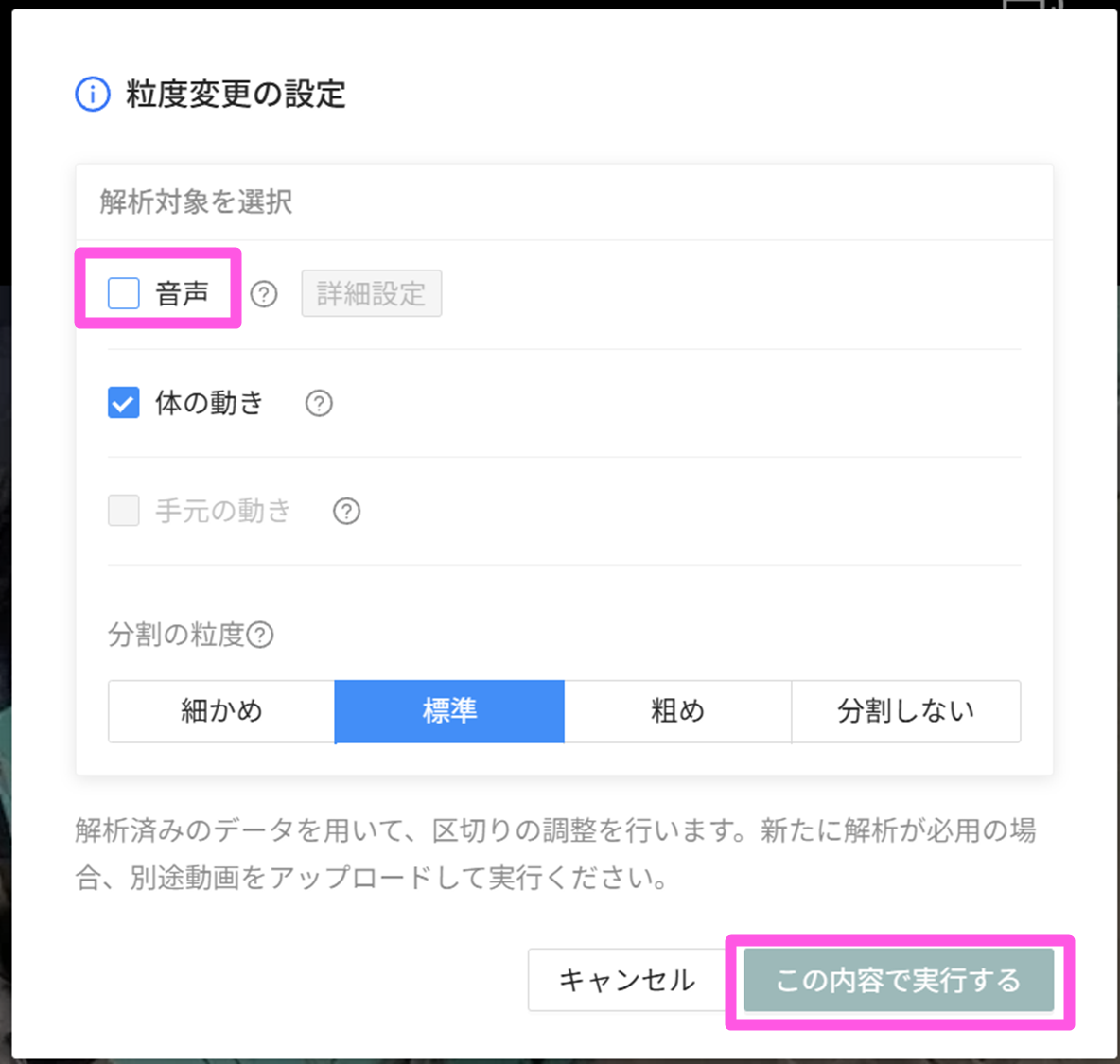Click the help icon beside 体の動き
The height and width of the screenshot is (1064, 1120).
pyautogui.click(x=319, y=404)
